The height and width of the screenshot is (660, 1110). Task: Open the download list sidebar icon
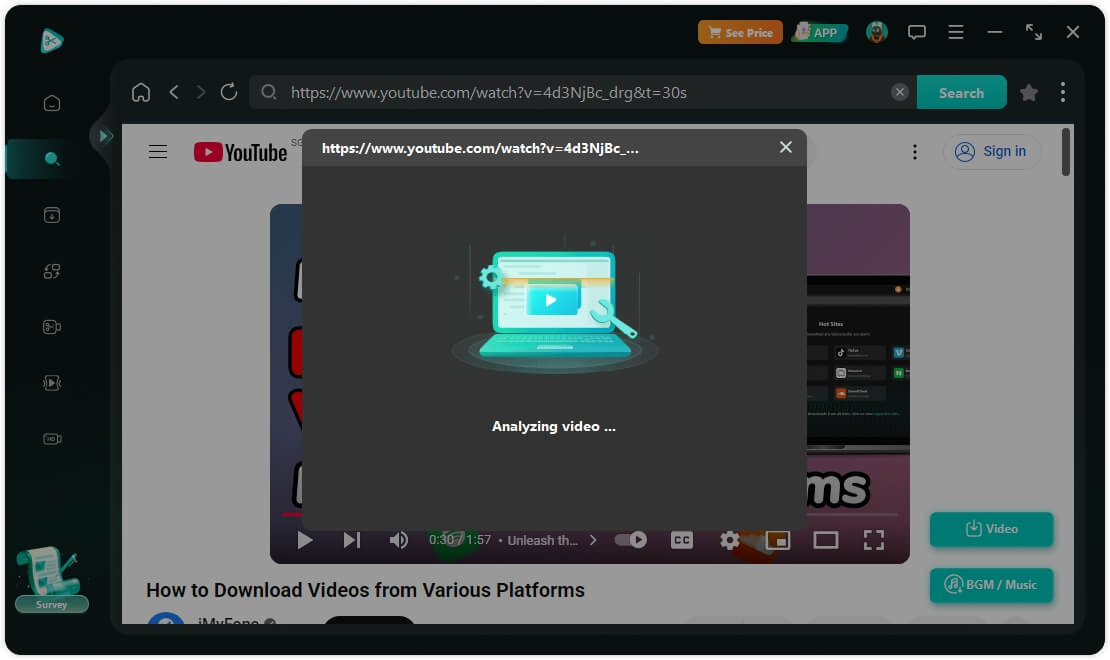[x=52, y=215]
